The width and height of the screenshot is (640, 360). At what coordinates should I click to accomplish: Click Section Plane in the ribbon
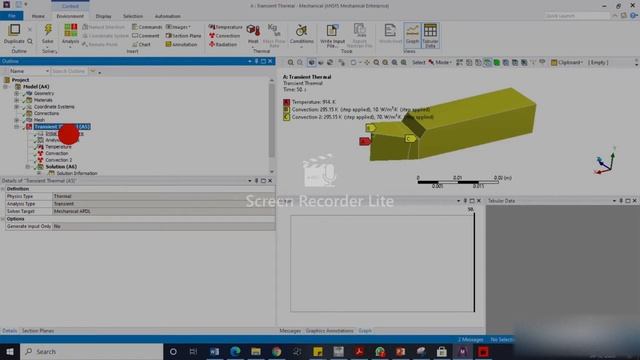(x=183, y=36)
